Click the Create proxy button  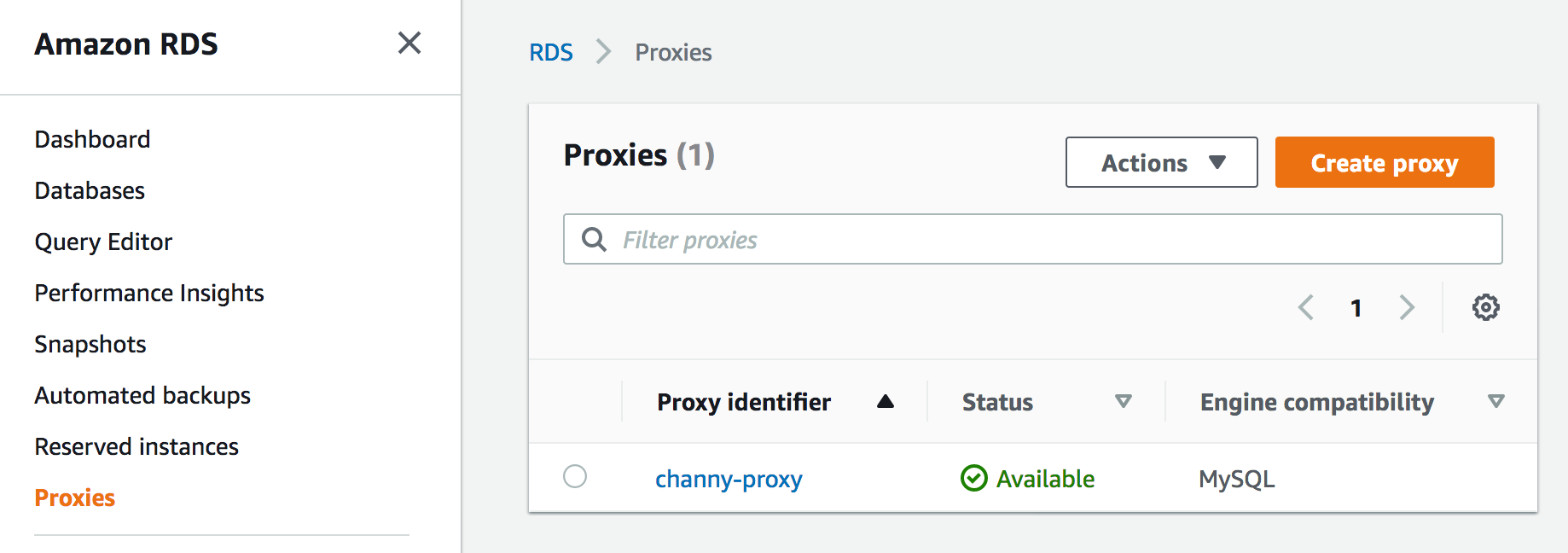tap(1384, 162)
